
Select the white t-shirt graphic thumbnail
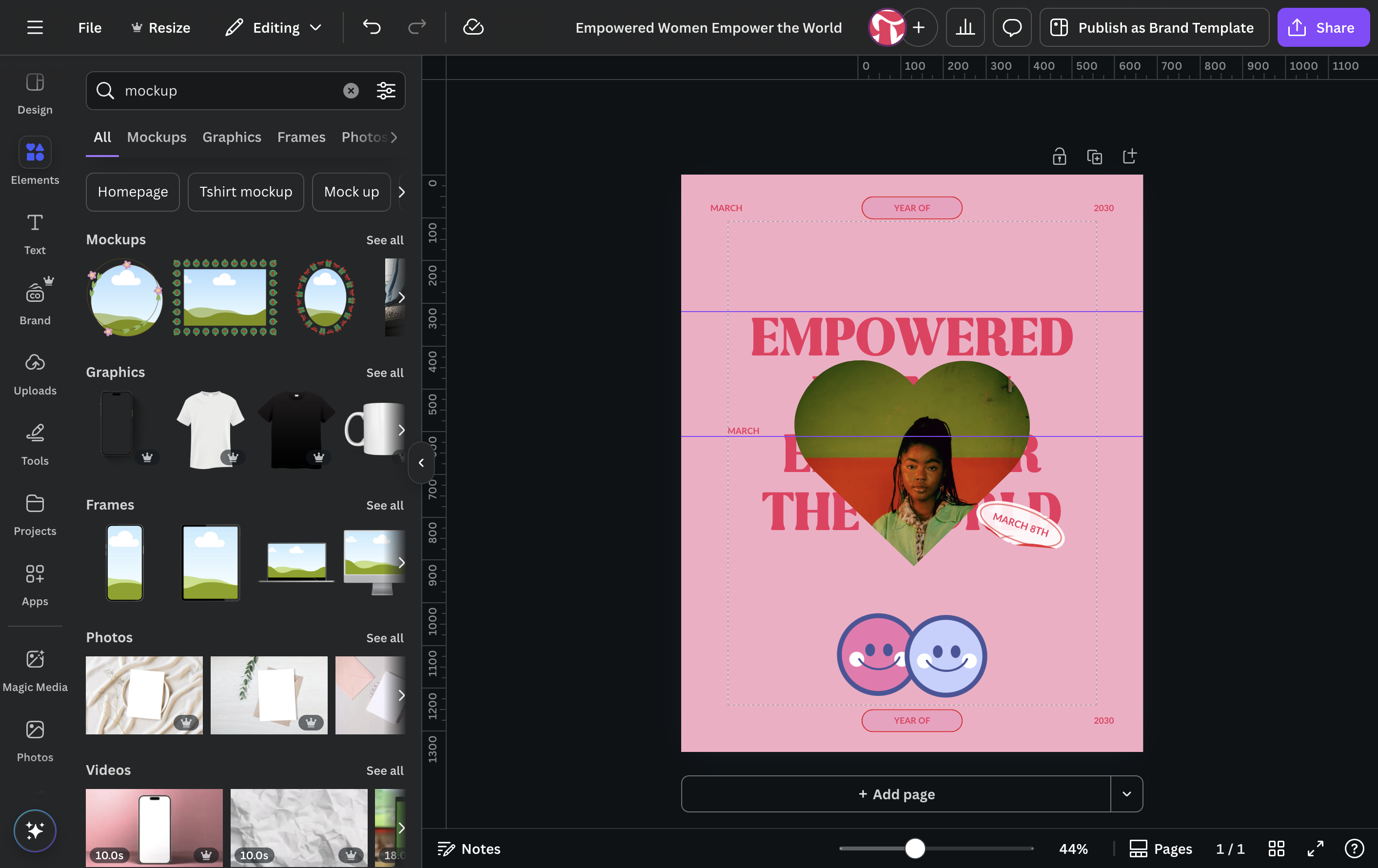(x=210, y=430)
